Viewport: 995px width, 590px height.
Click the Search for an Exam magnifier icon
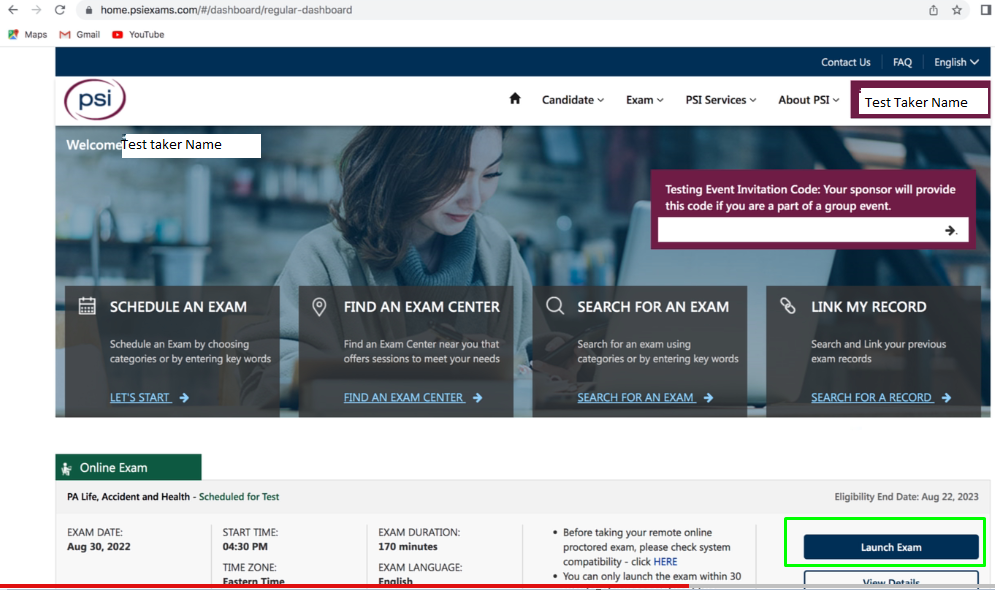554,306
